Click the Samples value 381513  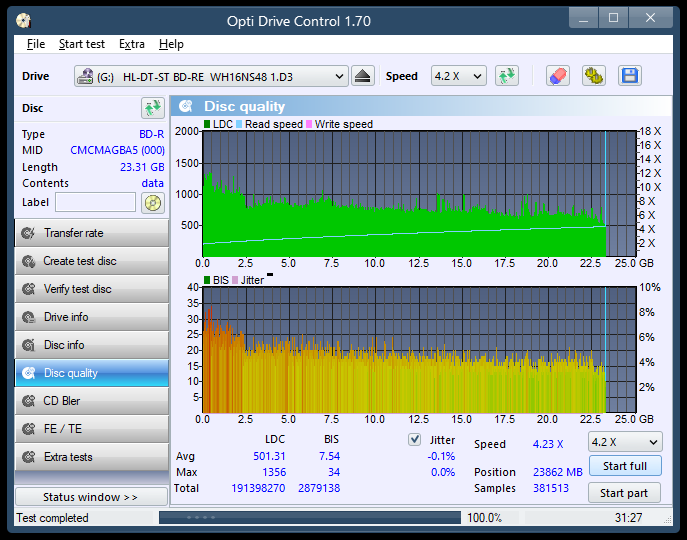pos(551,488)
